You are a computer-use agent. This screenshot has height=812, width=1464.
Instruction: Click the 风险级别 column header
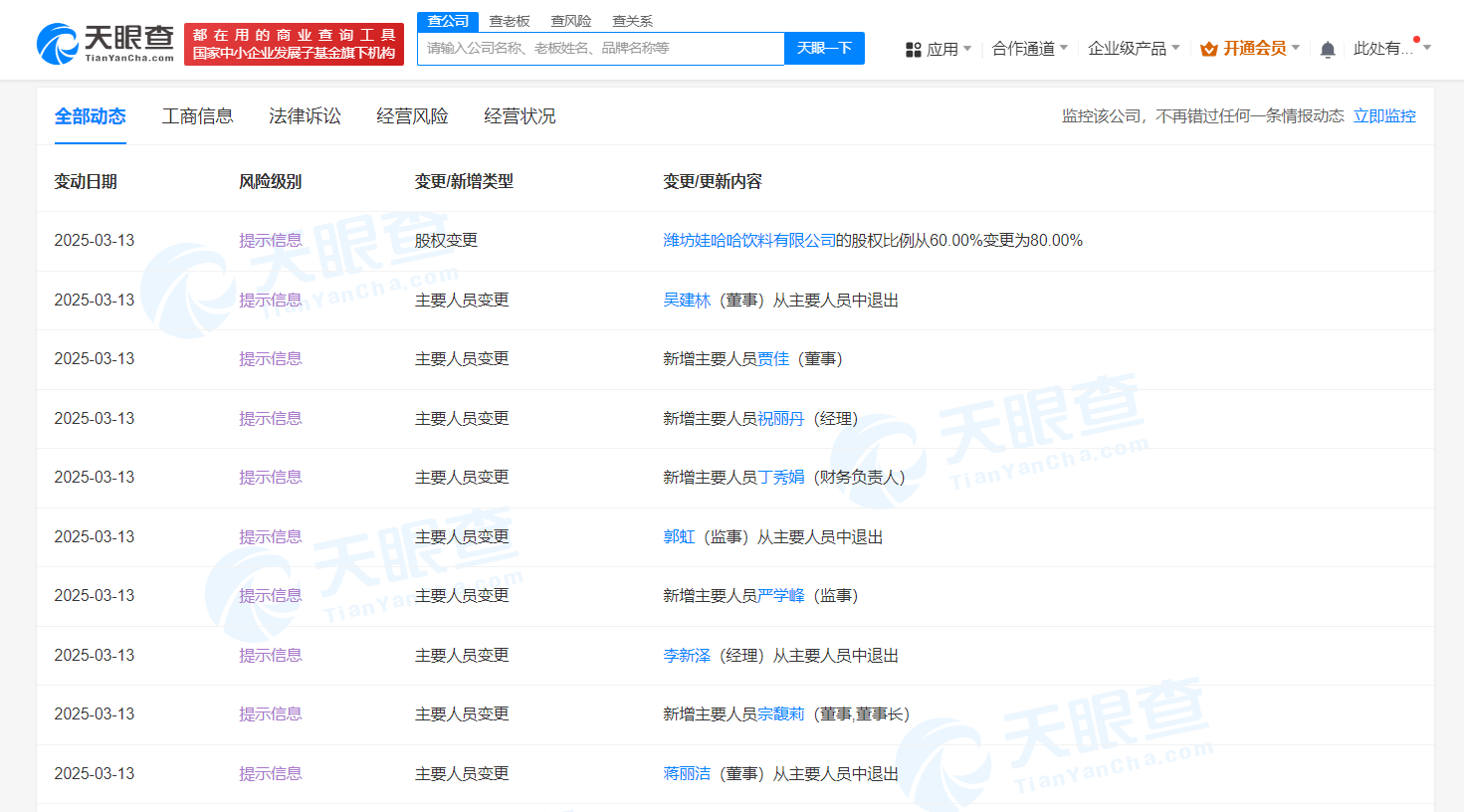coord(271,182)
